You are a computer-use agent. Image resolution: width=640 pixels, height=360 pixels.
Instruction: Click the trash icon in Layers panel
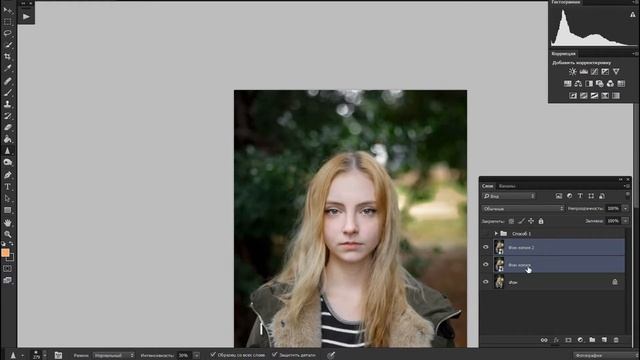pyautogui.click(x=616, y=340)
